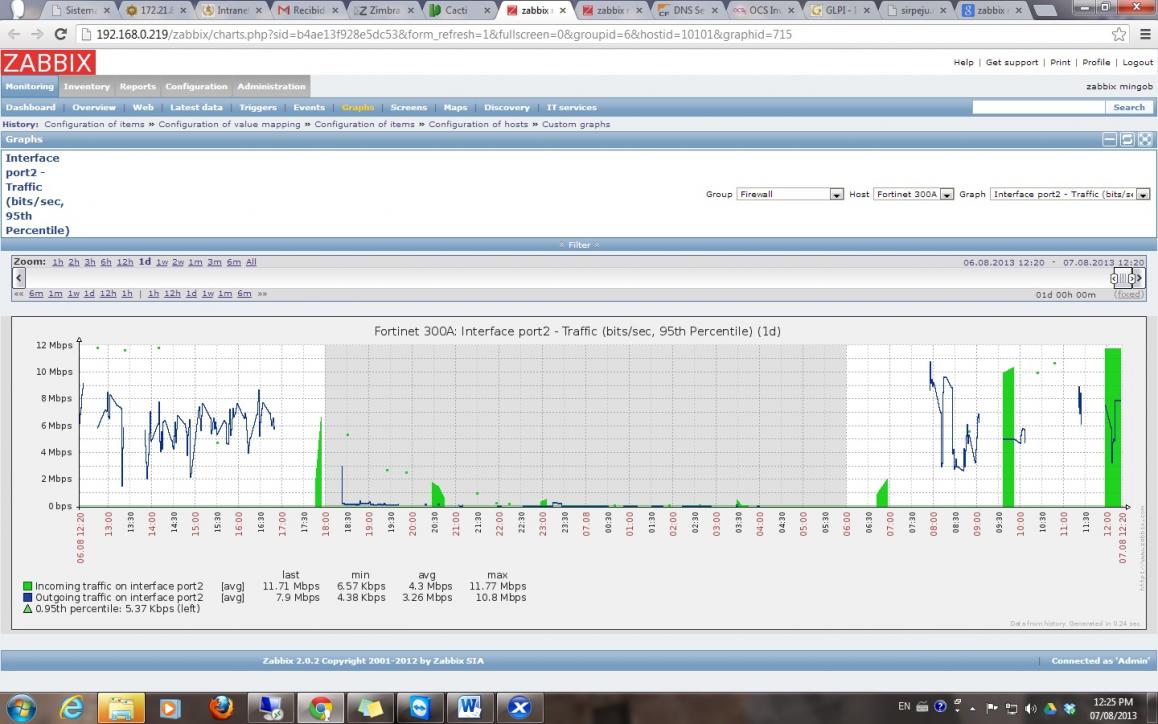Image resolution: width=1158 pixels, height=724 pixels.
Task: Set zoom to 1w in Zoom row
Action: point(162,262)
